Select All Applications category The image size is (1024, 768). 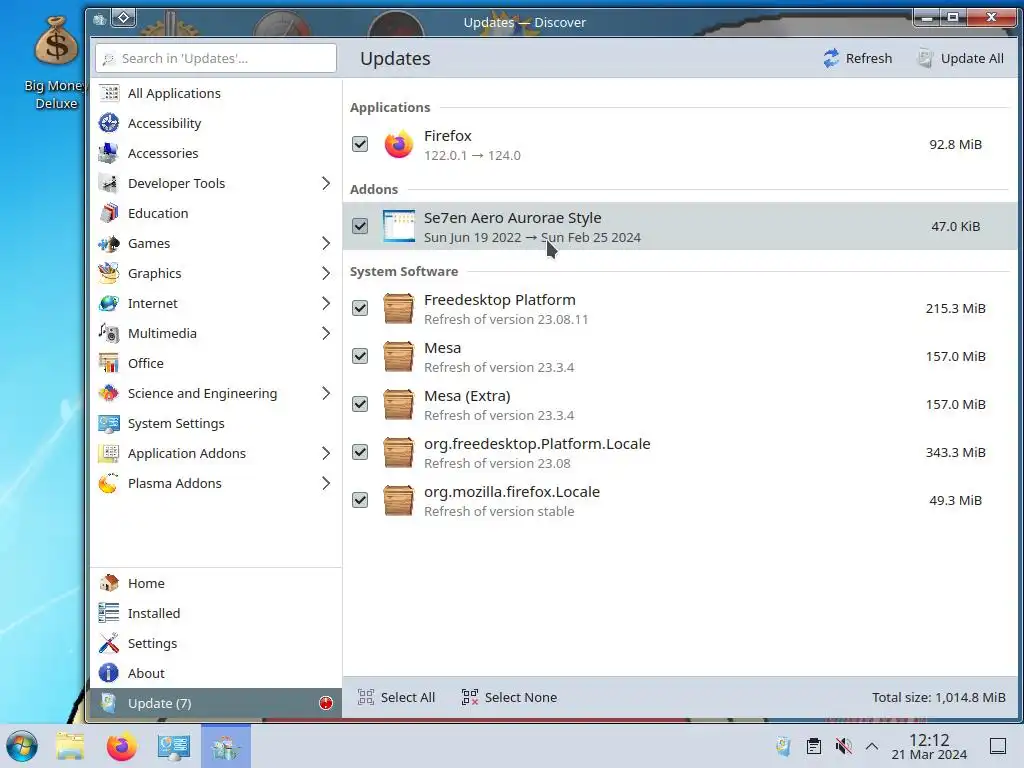tap(216, 93)
